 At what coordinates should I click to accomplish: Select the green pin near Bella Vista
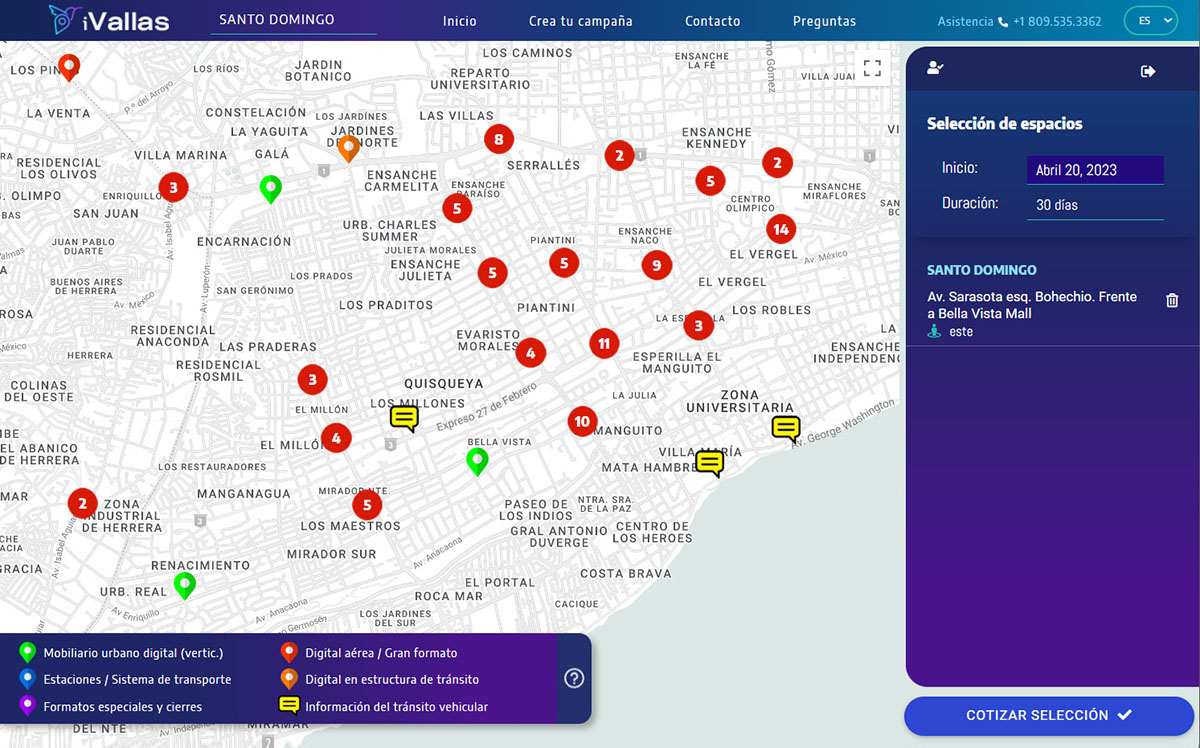point(477,460)
